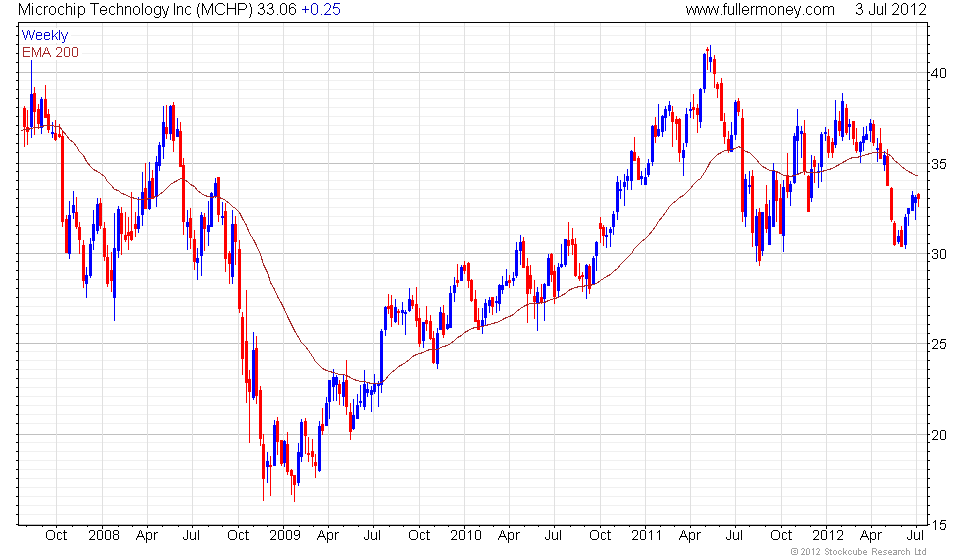Viewport: 980px width, 560px height.
Task: Click the 2008 year label on time axis
Action: pos(104,536)
